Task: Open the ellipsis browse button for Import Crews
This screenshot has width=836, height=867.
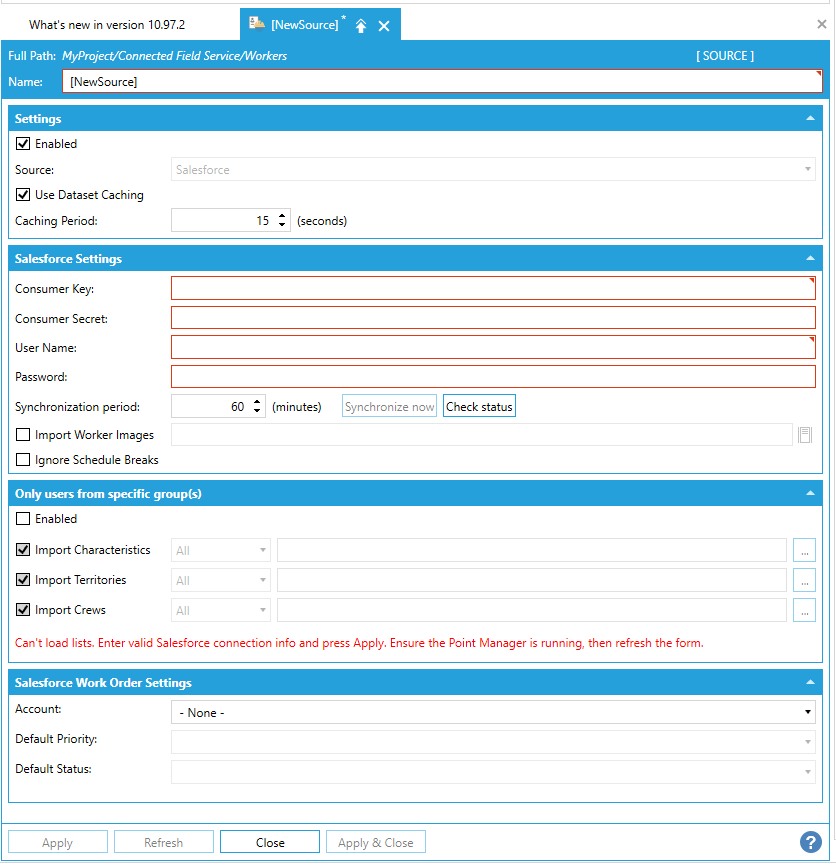Action: [x=804, y=611]
